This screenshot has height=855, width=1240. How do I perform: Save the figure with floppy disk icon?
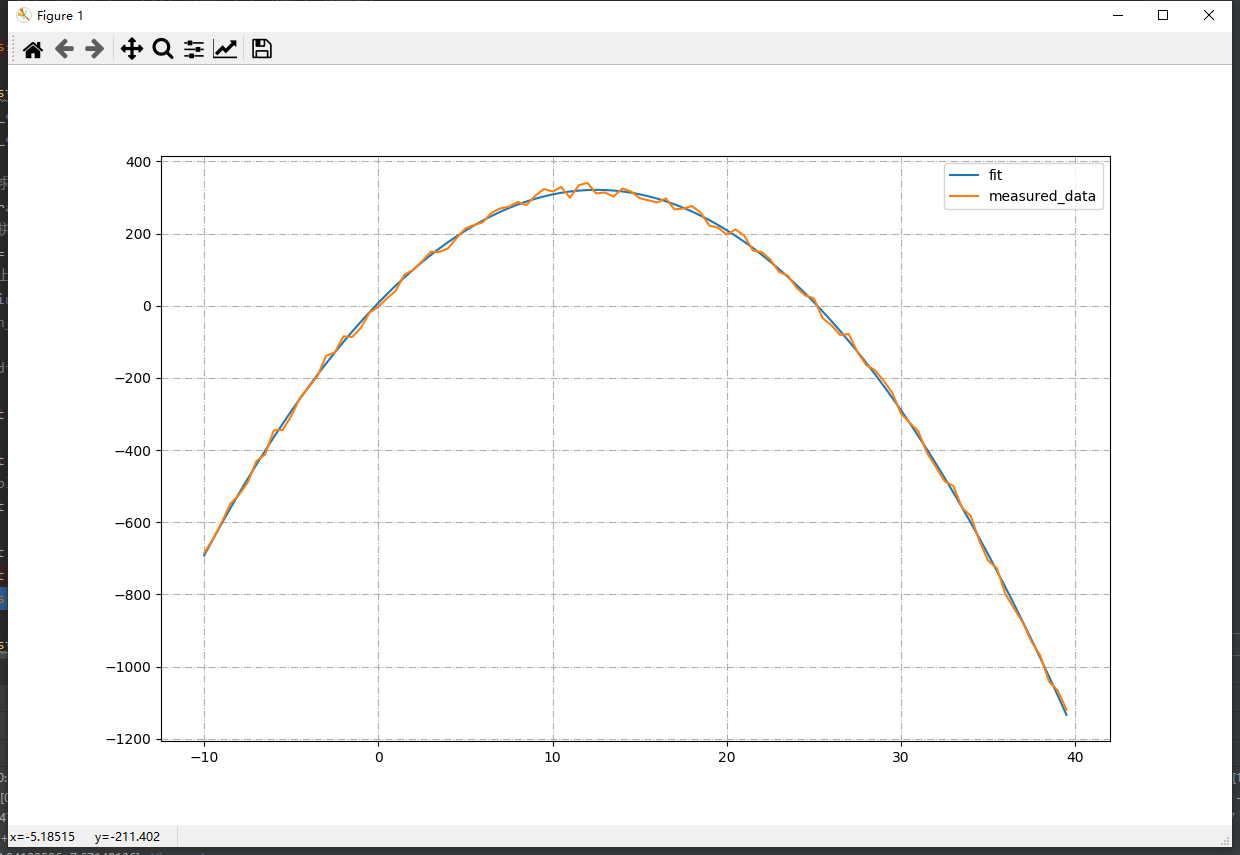[262, 49]
